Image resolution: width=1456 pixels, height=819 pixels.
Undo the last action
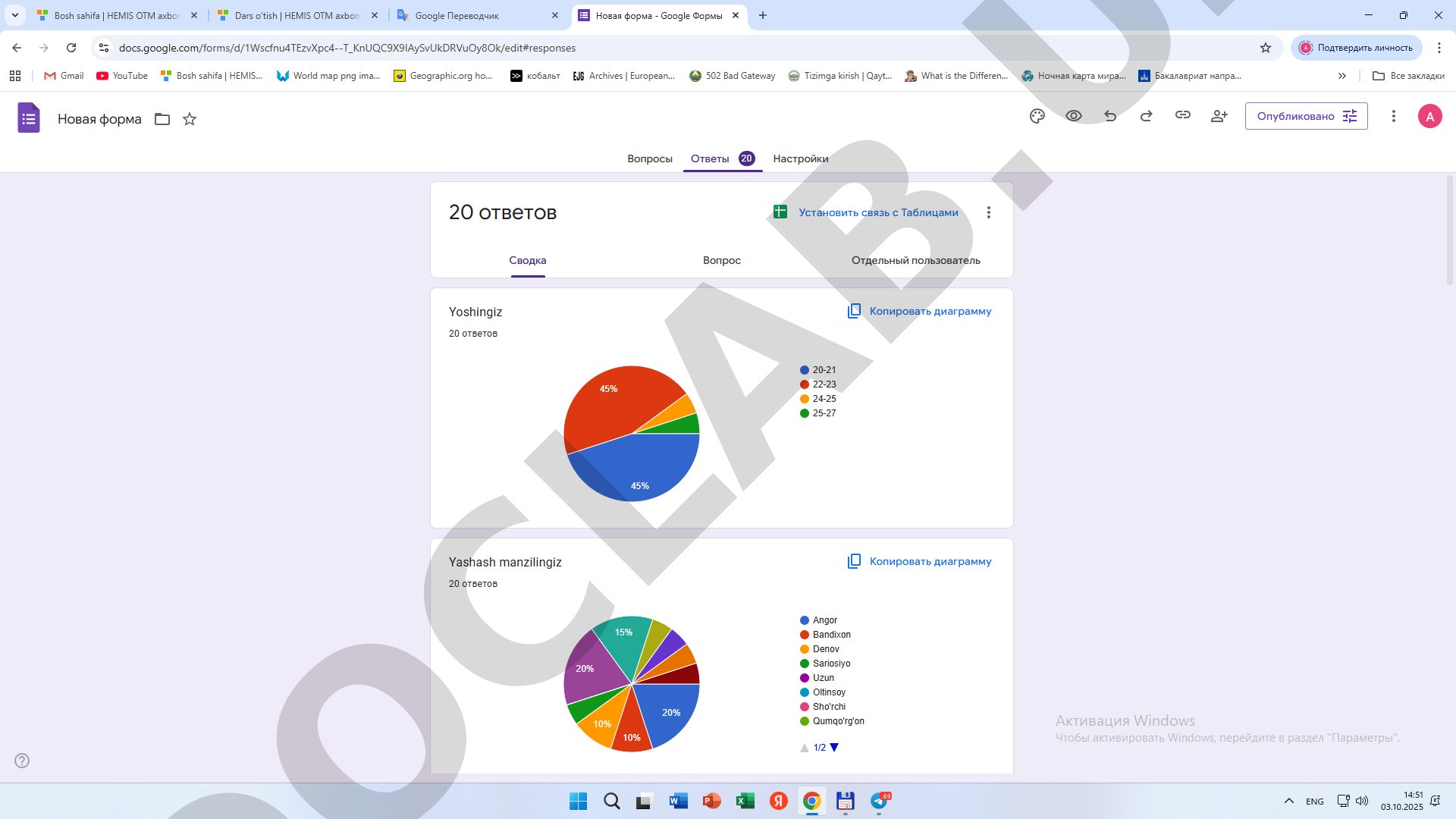click(1110, 116)
